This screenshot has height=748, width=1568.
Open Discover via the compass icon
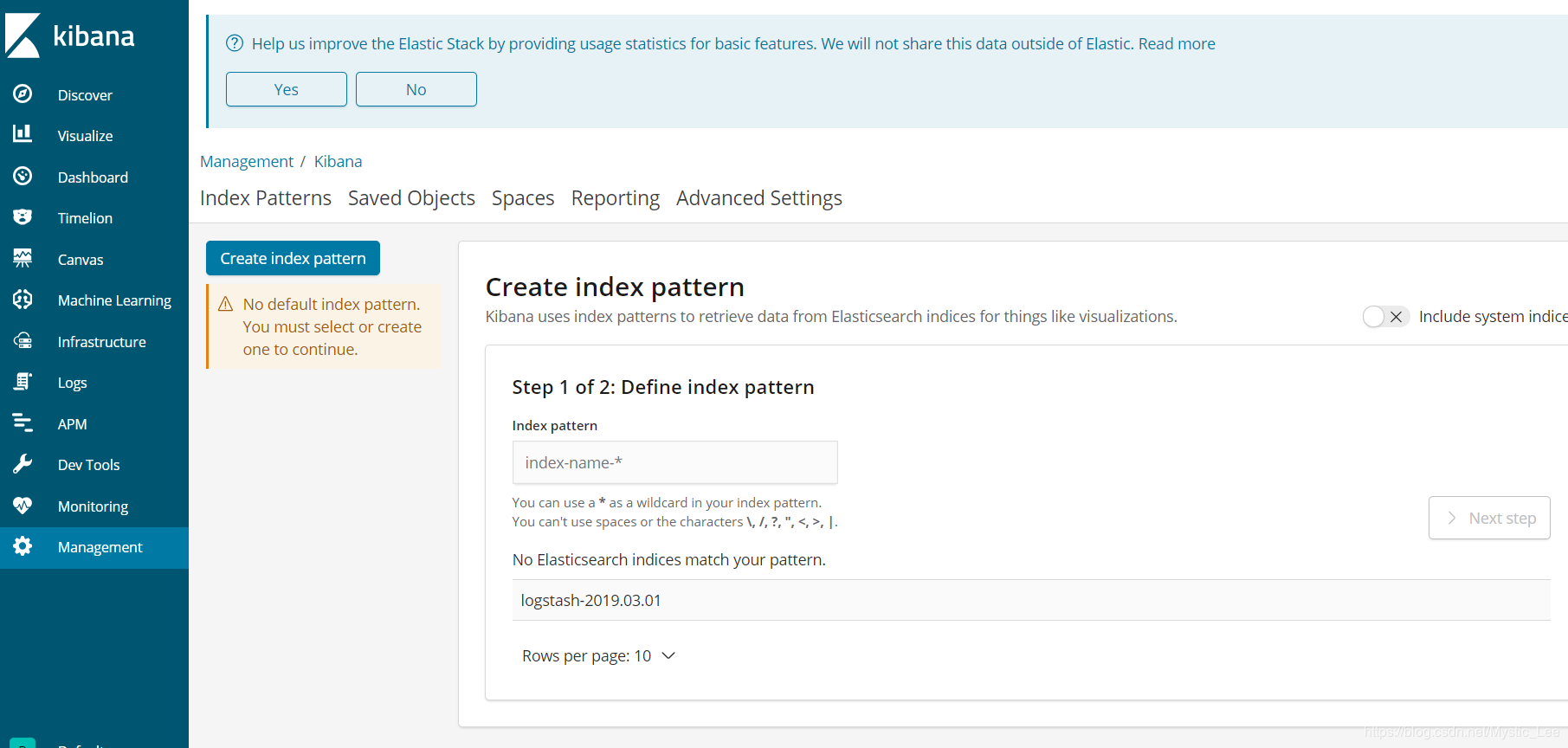coord(23,93)
